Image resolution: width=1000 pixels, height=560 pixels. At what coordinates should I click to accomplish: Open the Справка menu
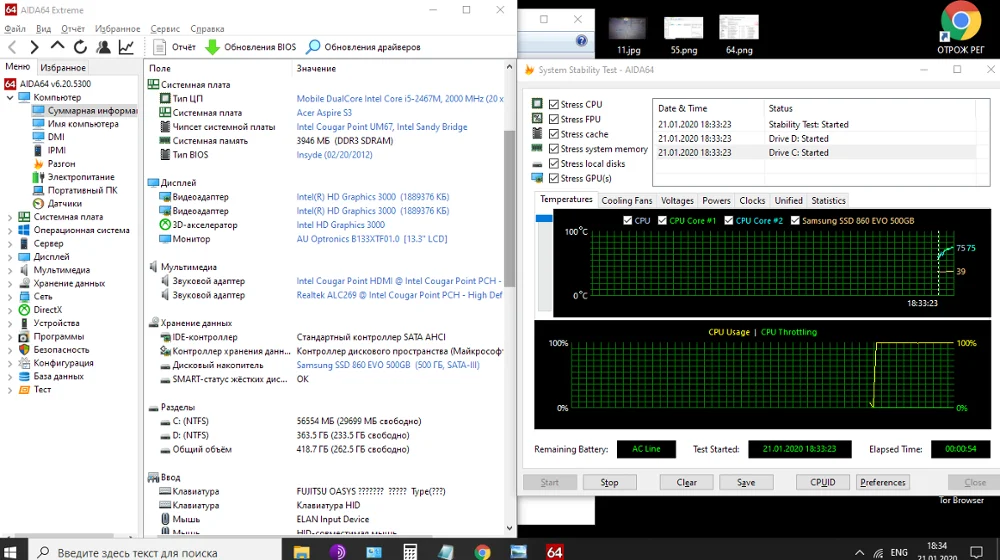[x=207, y=29]
